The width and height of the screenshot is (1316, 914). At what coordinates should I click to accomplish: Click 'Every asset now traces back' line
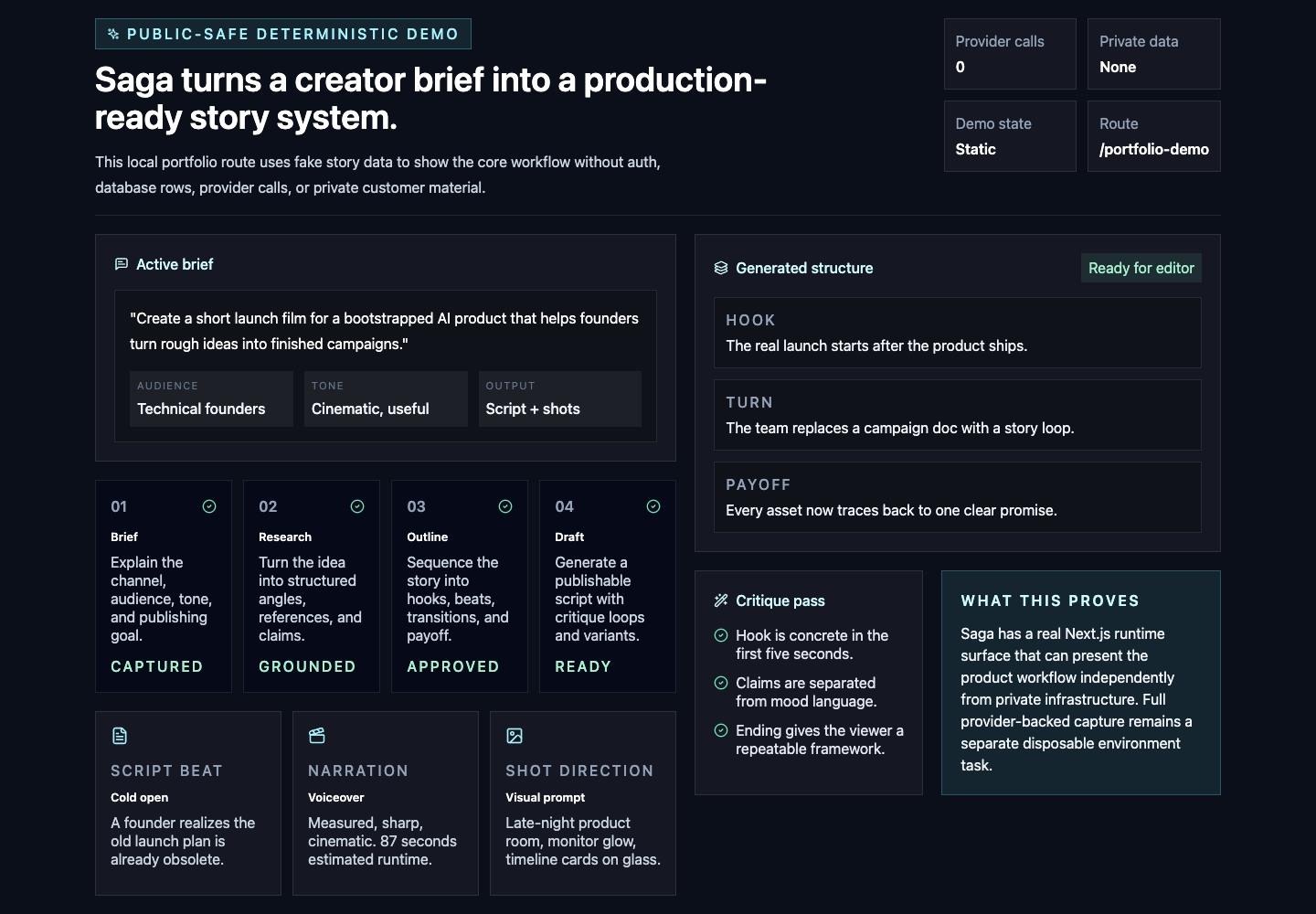pos(891,510)
